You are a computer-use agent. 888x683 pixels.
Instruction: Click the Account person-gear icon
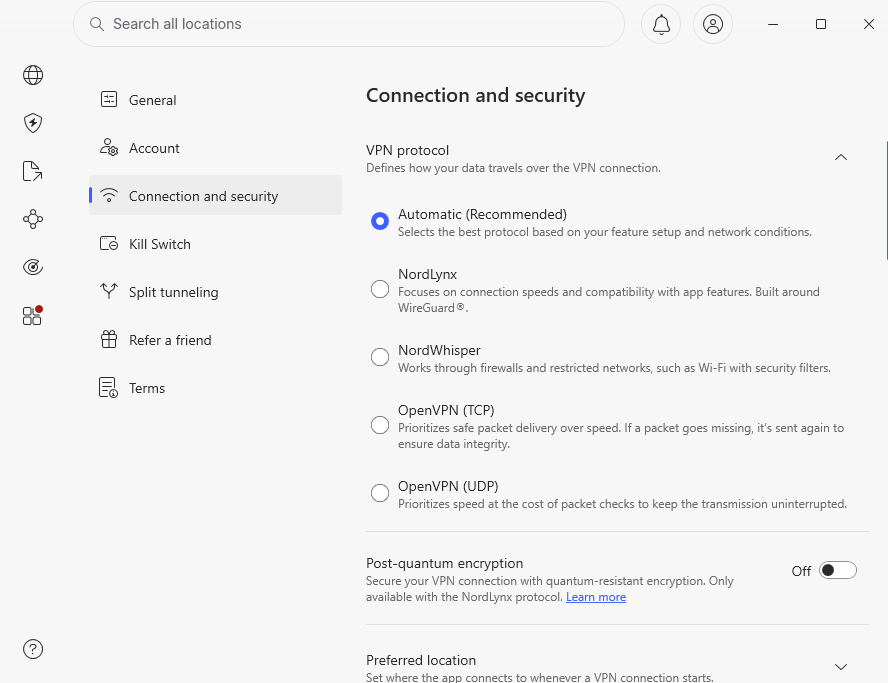109,147
